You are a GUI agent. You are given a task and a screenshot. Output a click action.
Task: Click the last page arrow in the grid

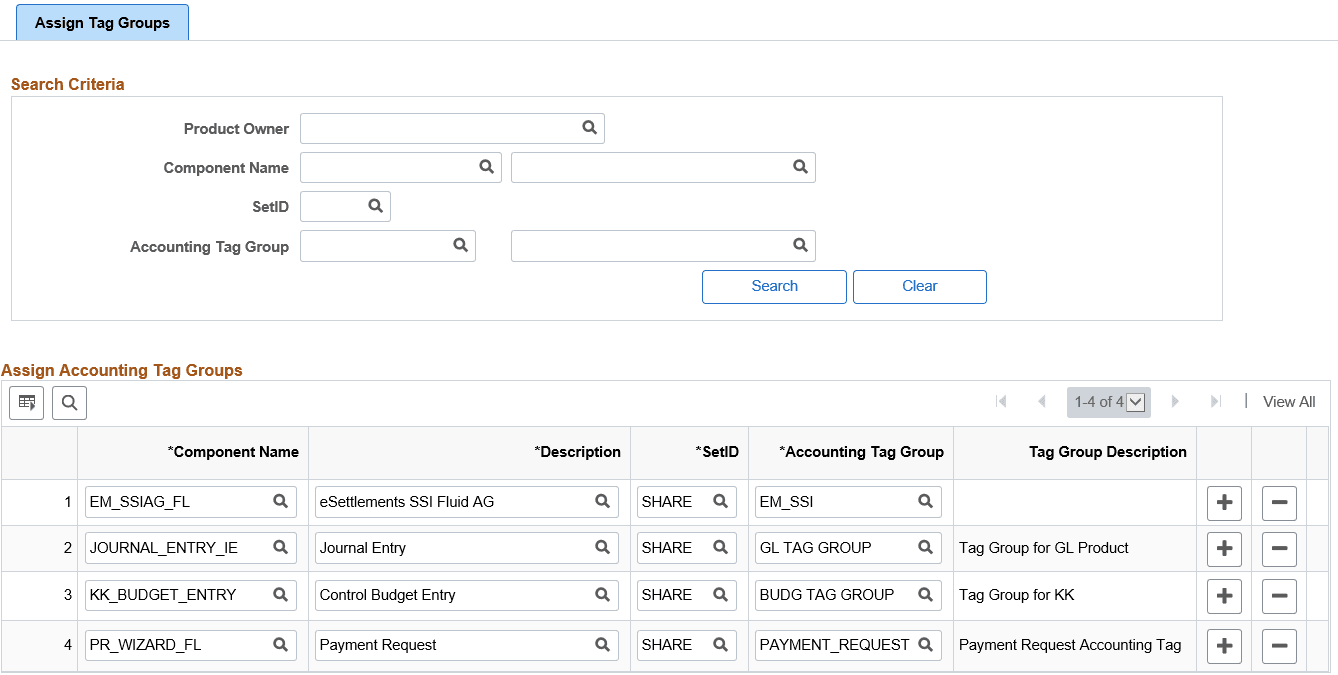[1215, 401]
